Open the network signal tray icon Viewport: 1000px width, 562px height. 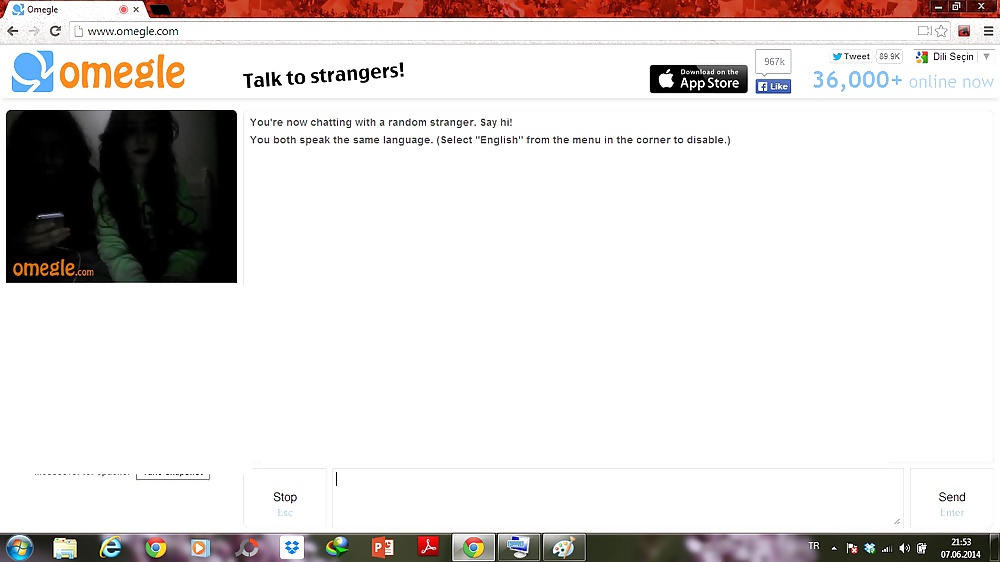pyautogui.click(x=886, y=548)
